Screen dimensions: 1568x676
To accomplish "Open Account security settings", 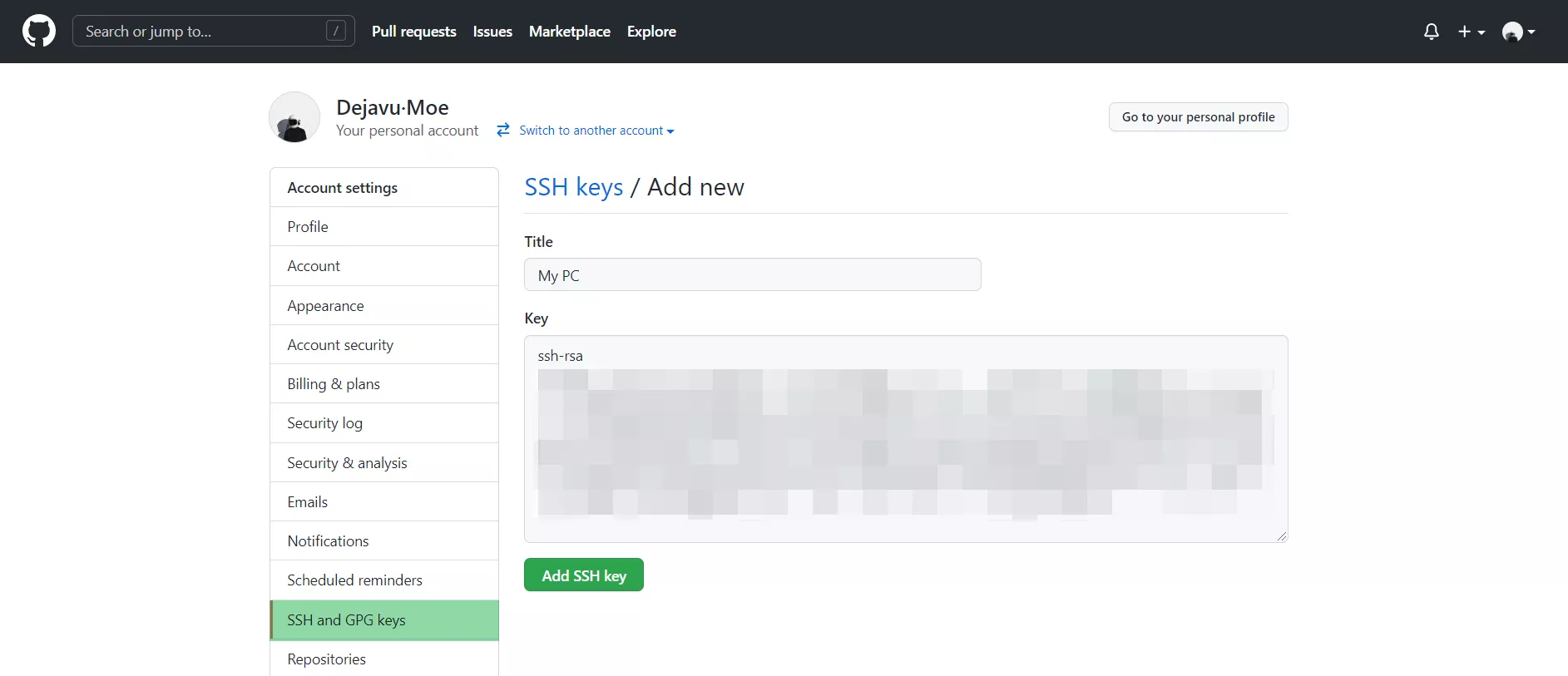I will 384,345.
